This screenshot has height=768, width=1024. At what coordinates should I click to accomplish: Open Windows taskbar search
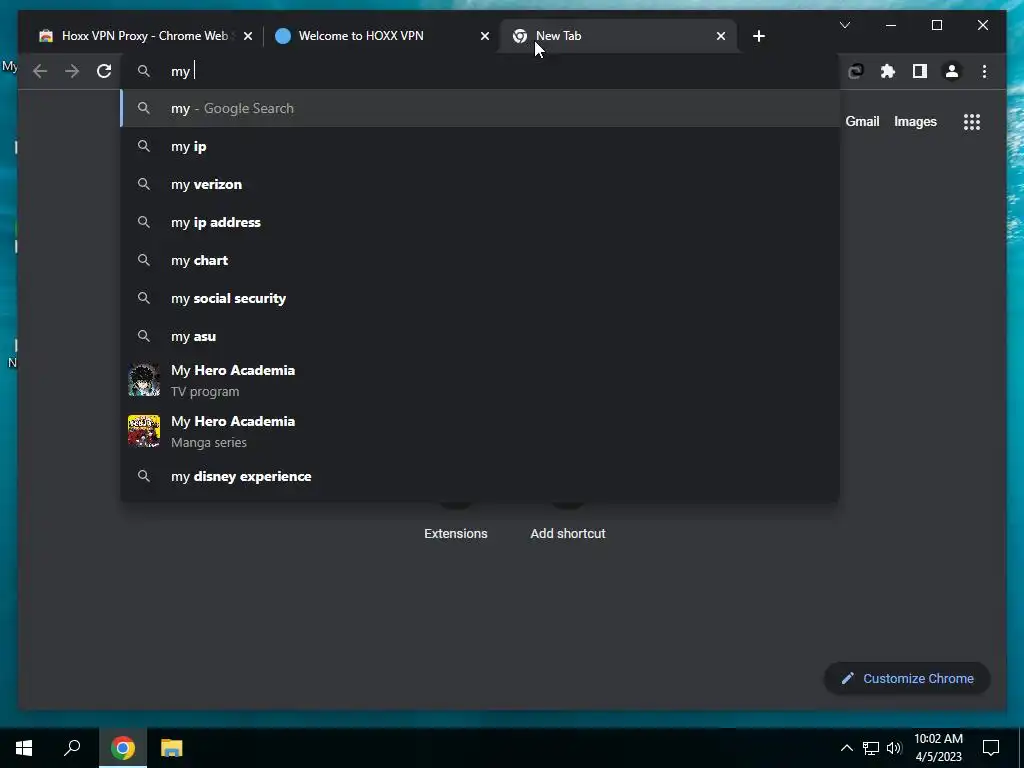[72, 748]
